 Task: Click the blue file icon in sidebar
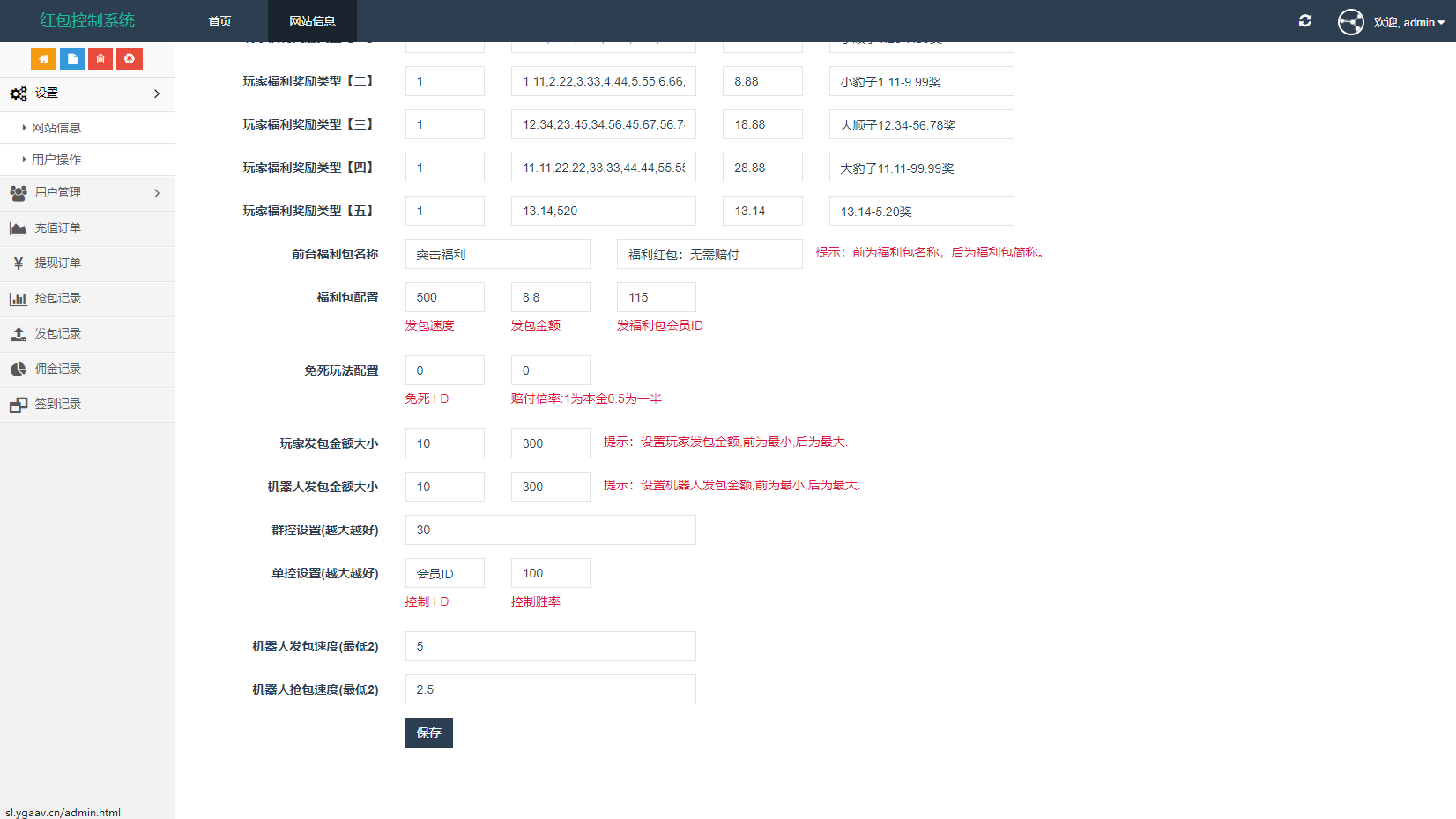tap(72, 58)
